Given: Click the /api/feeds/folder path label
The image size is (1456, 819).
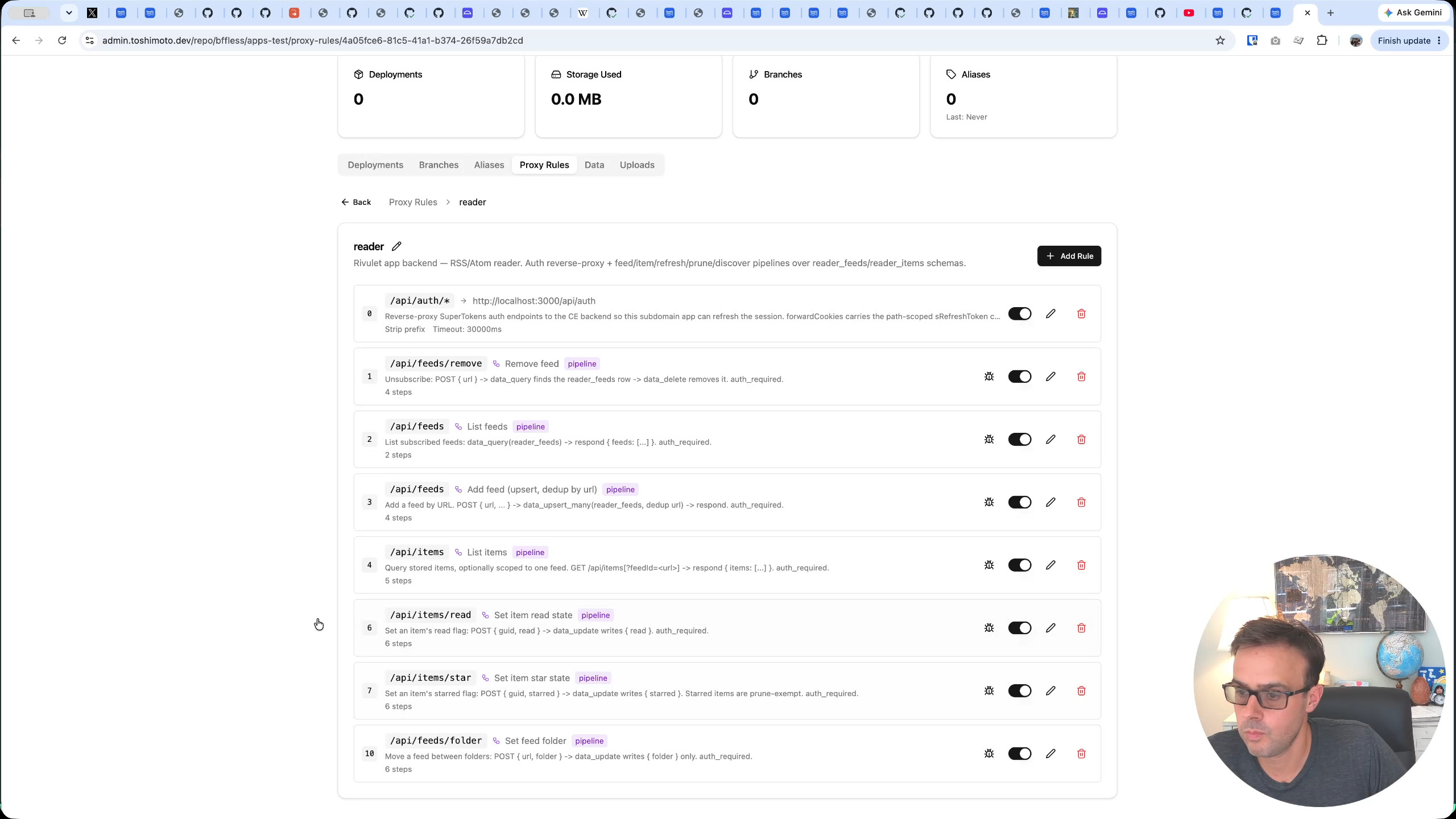Looking at the screenshot, I should pos(436,741).
